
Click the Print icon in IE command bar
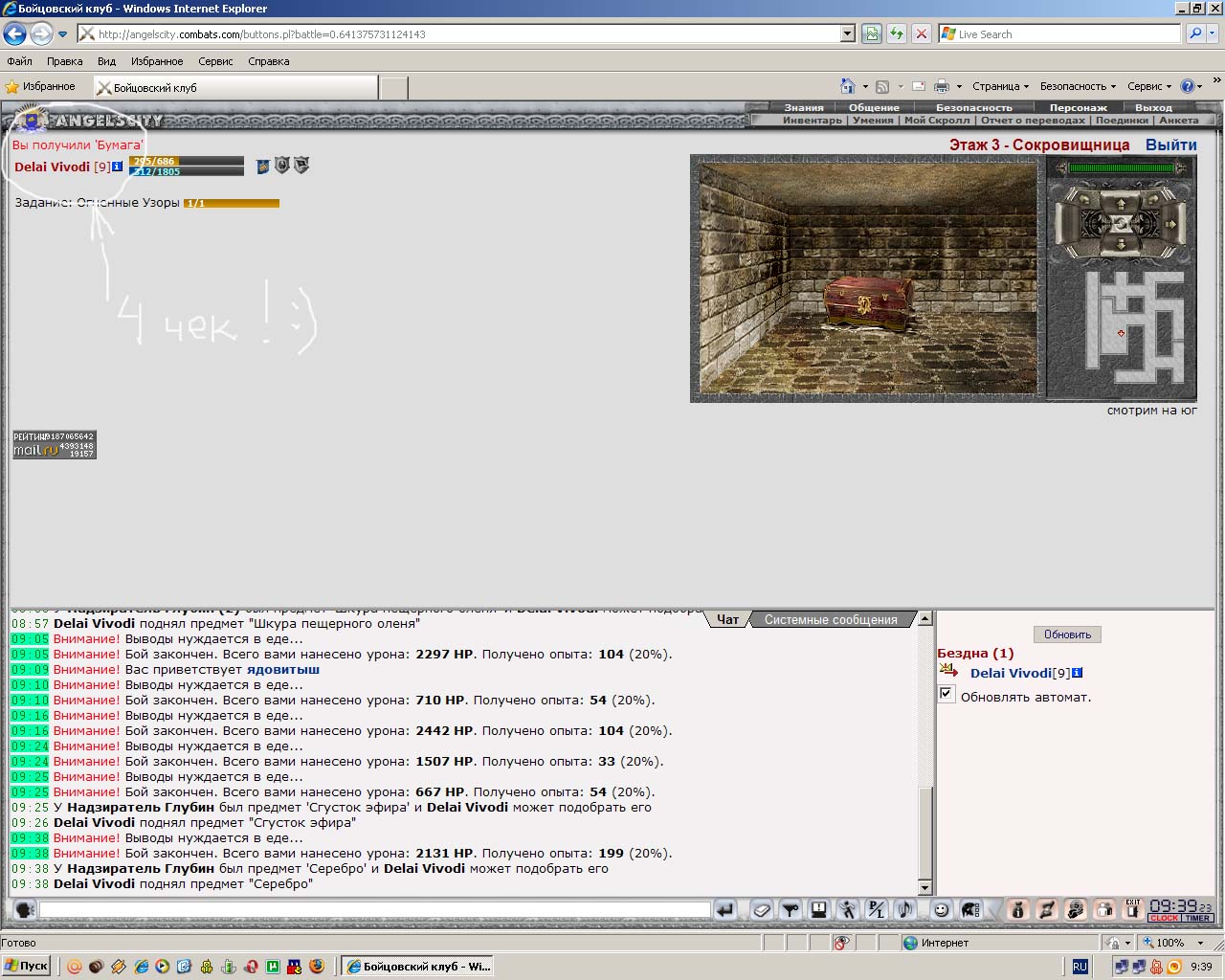point(942,86)
